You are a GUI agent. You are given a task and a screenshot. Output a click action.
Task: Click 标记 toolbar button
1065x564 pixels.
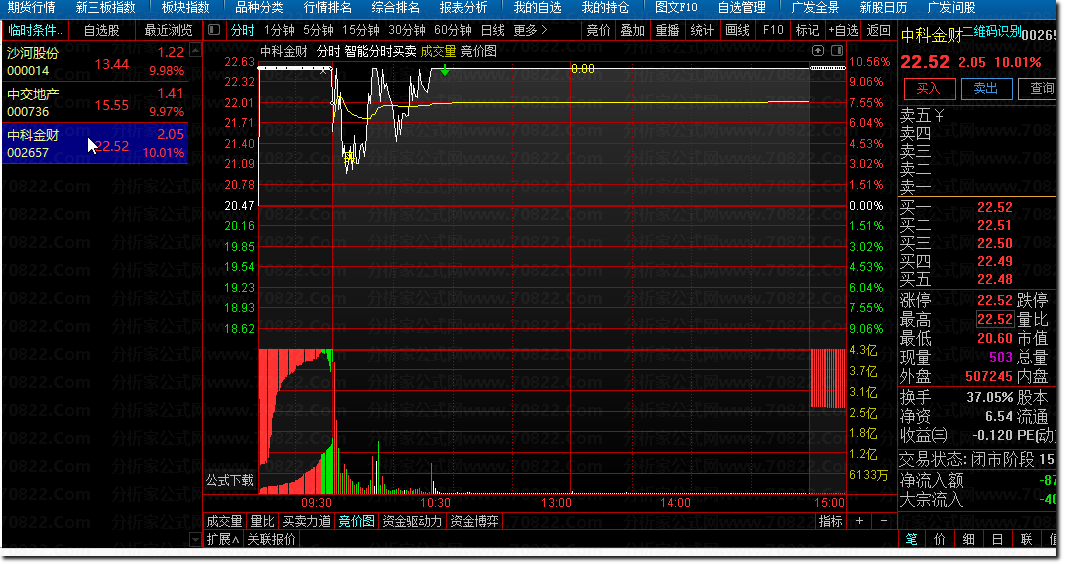coord(808,31)
